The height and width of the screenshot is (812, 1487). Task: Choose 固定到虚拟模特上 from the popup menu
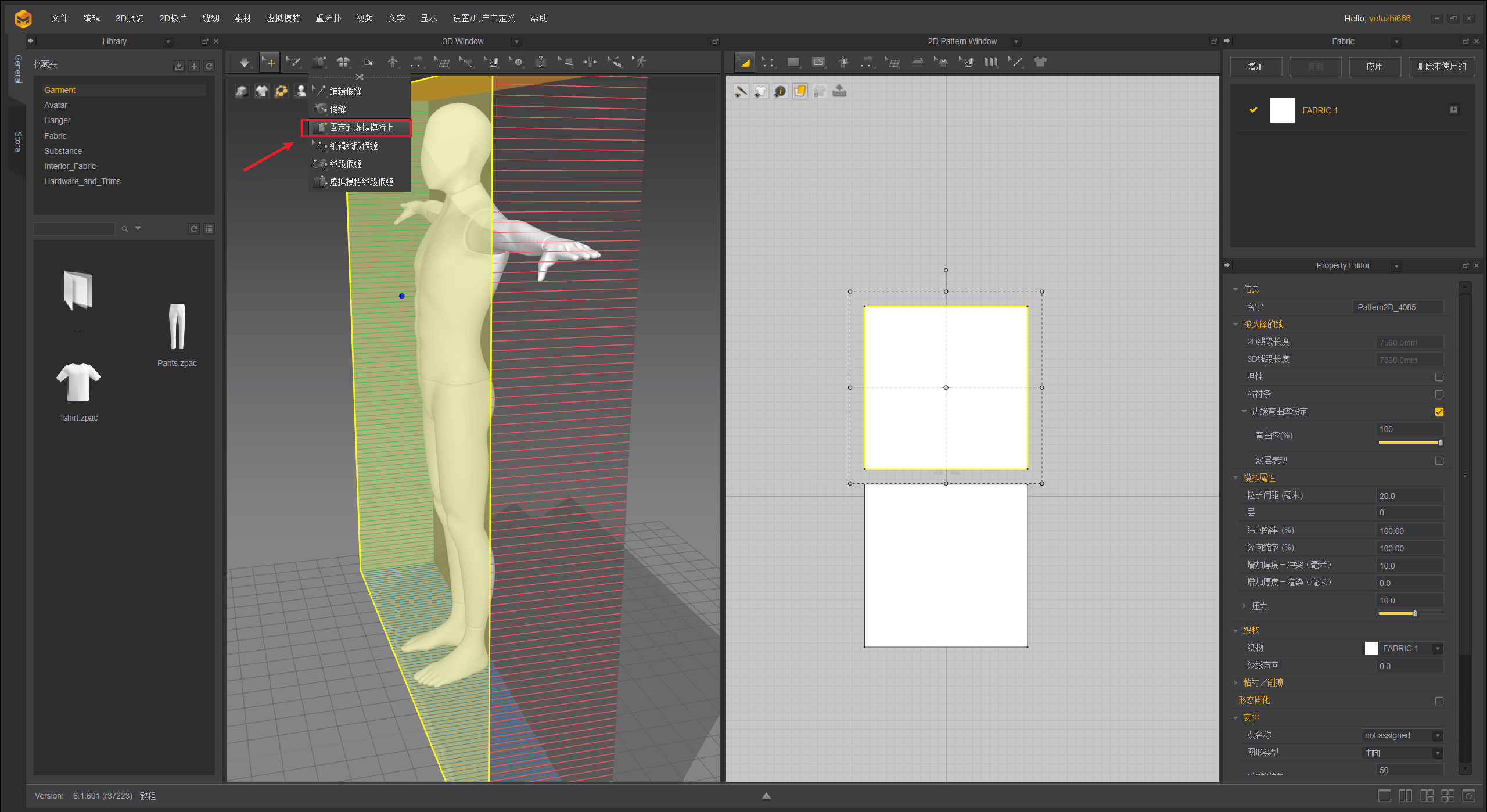pyautogui.click(x=361, y=127)
